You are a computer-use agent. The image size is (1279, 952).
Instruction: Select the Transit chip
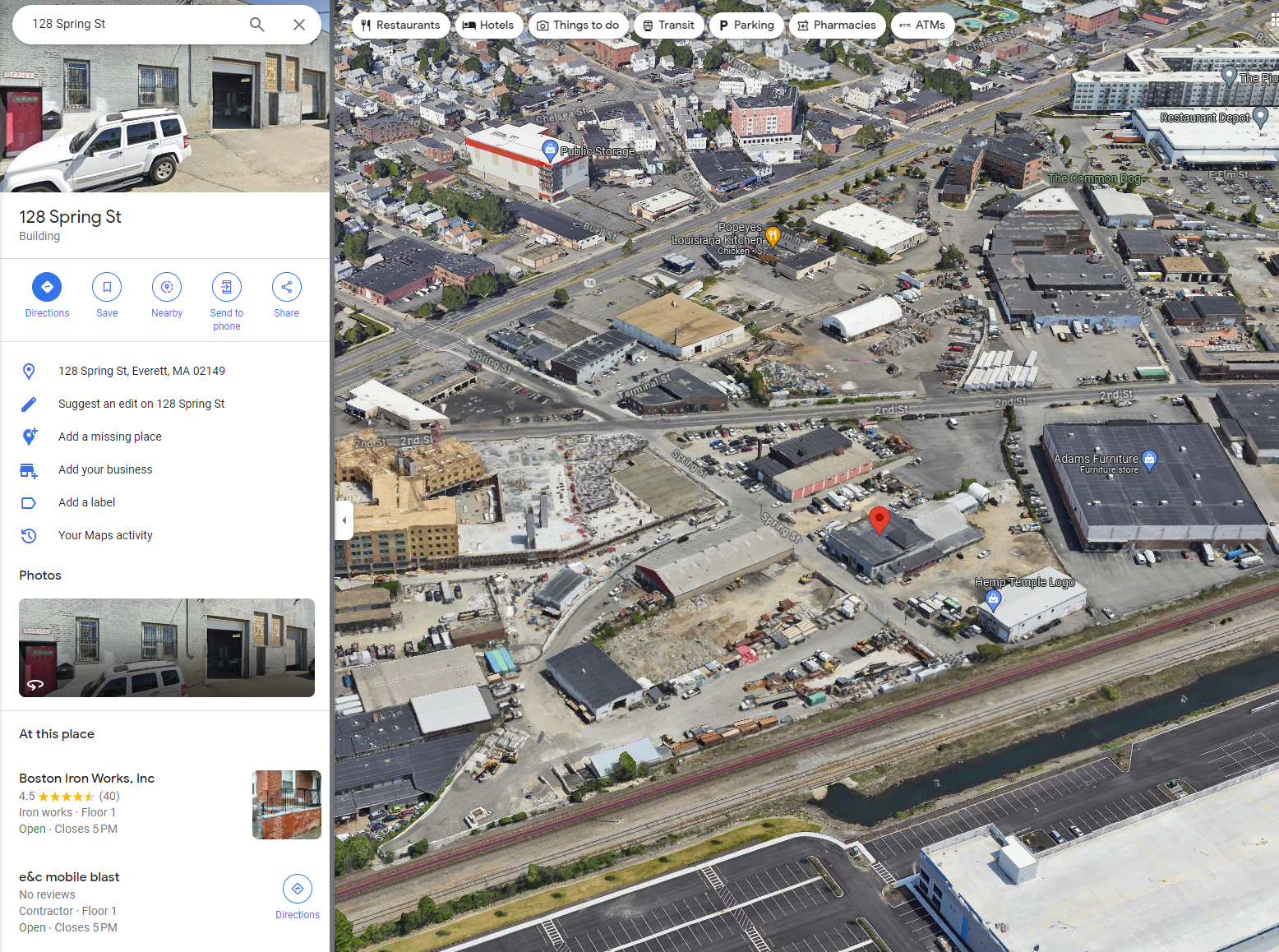[x=669, y=25]
